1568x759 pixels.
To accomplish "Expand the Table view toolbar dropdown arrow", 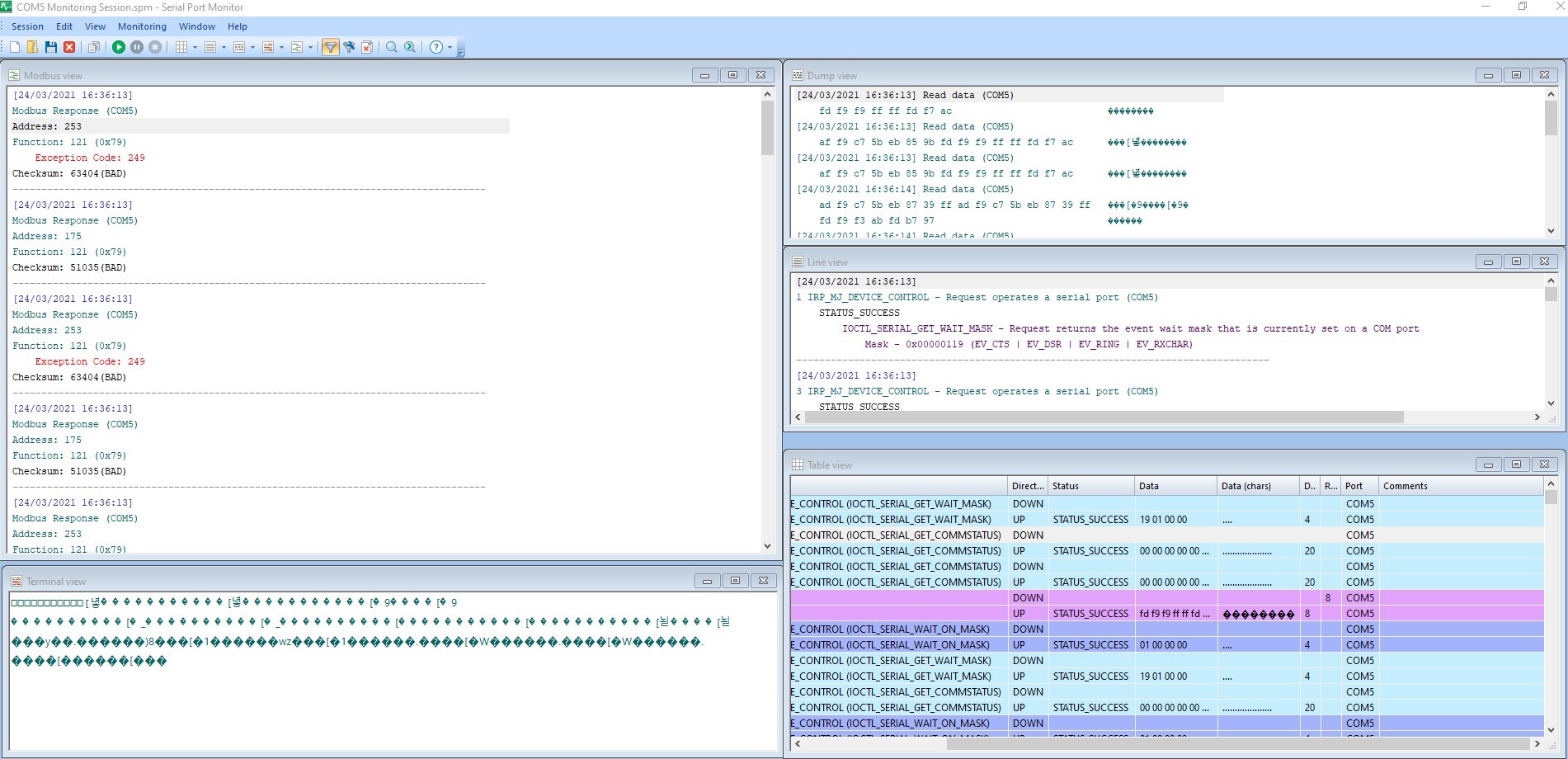I will [x=195, y=47].
